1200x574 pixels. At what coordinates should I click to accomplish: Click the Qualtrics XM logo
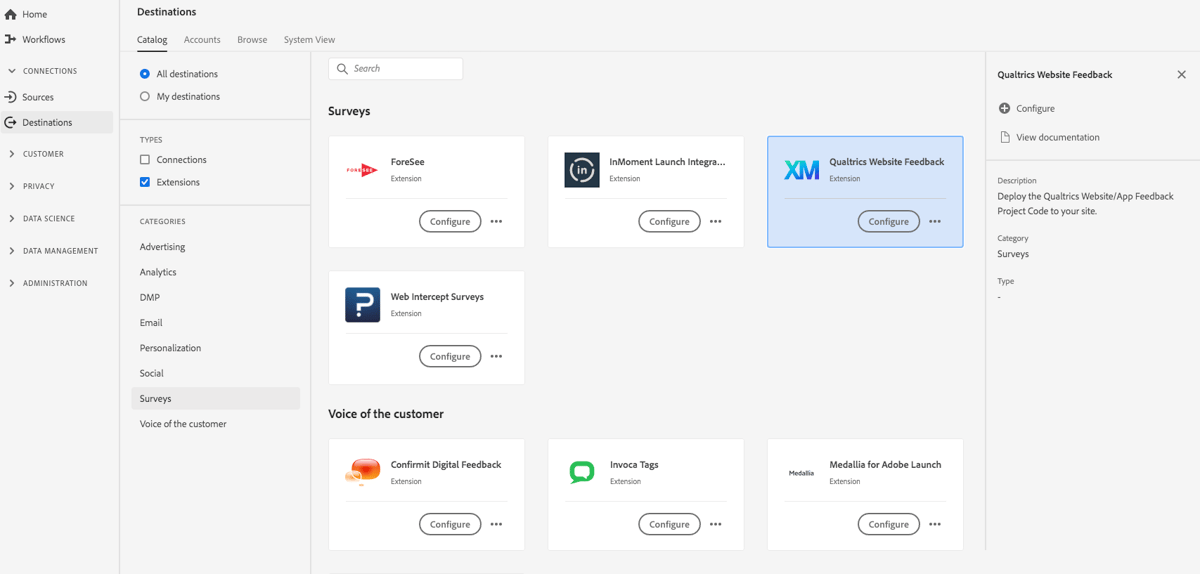point(801,170)
